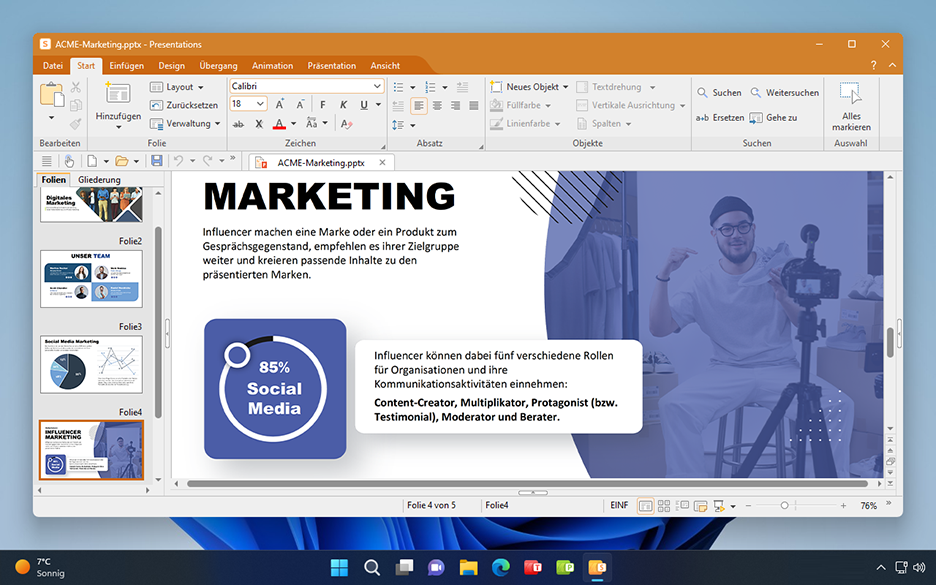This screenshot has width=936, height=585.
Task: Click the Save icon on the quick toolbar
Action: pyautogui.click(x=156, y=160)
